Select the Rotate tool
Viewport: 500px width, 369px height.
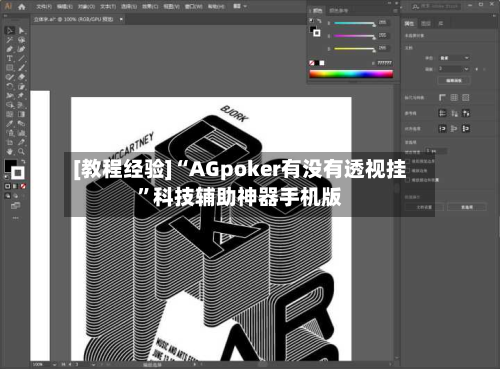click(x=10, y=86)
